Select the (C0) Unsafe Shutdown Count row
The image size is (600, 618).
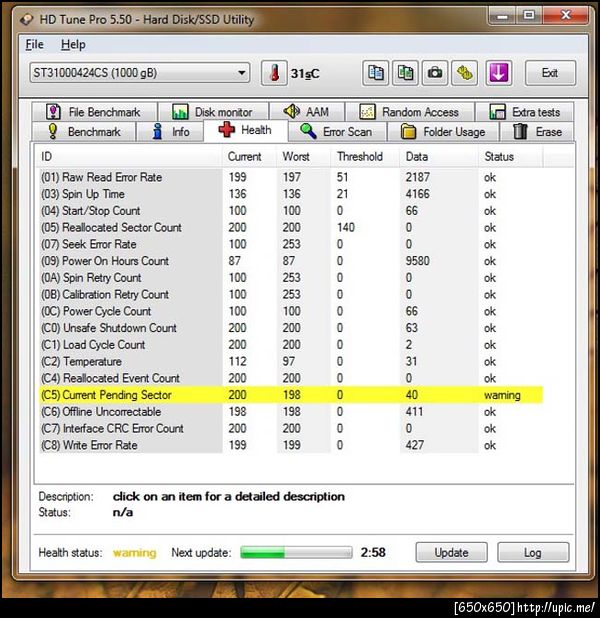coord(291,328)
